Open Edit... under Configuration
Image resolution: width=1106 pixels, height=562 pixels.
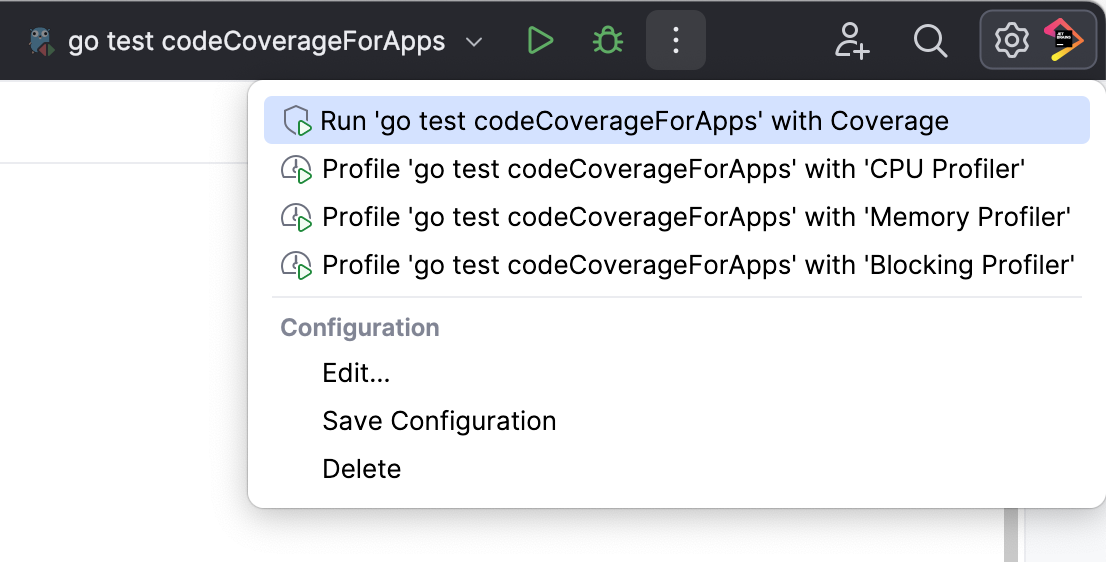(x=356, y=373)
